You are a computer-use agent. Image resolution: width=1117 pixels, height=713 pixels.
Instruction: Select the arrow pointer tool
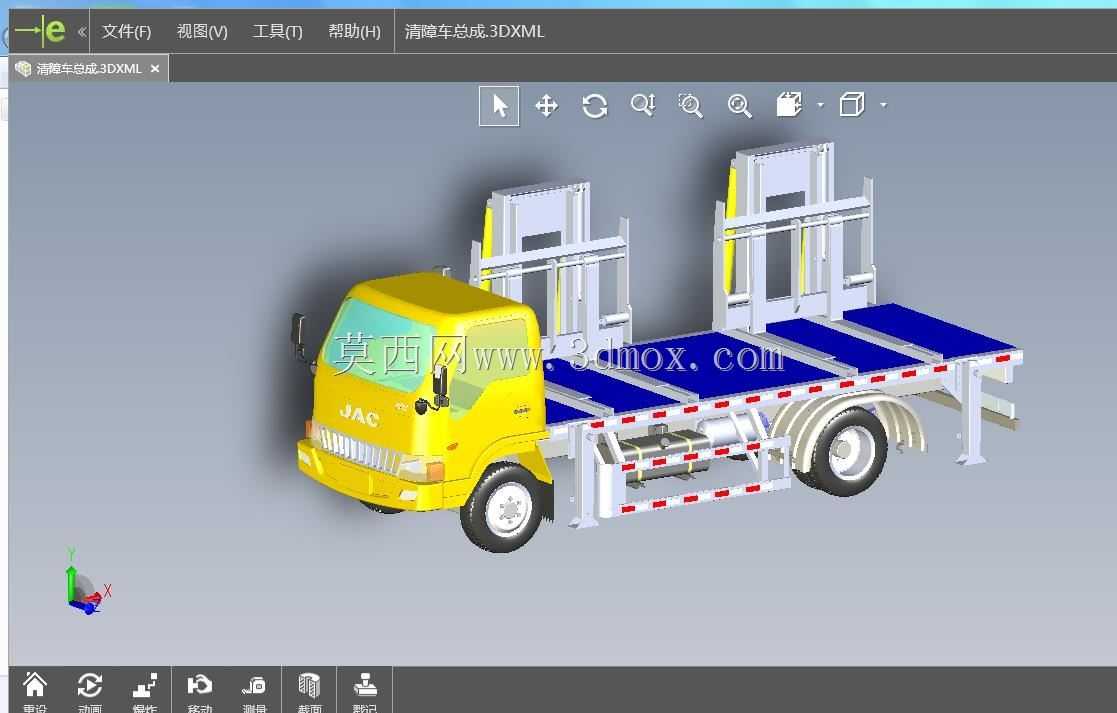tap(499, 106)
